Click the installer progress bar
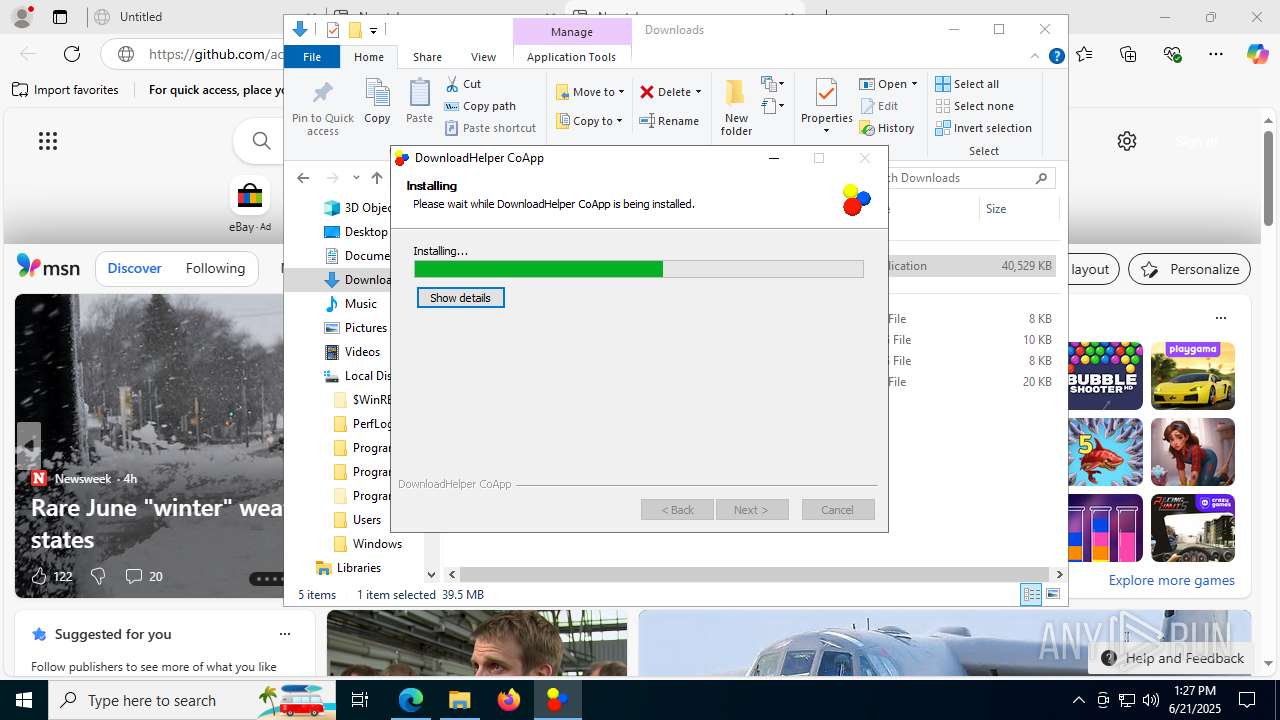Viewport: 1280px width, 720px height. [x=639, y=269]
